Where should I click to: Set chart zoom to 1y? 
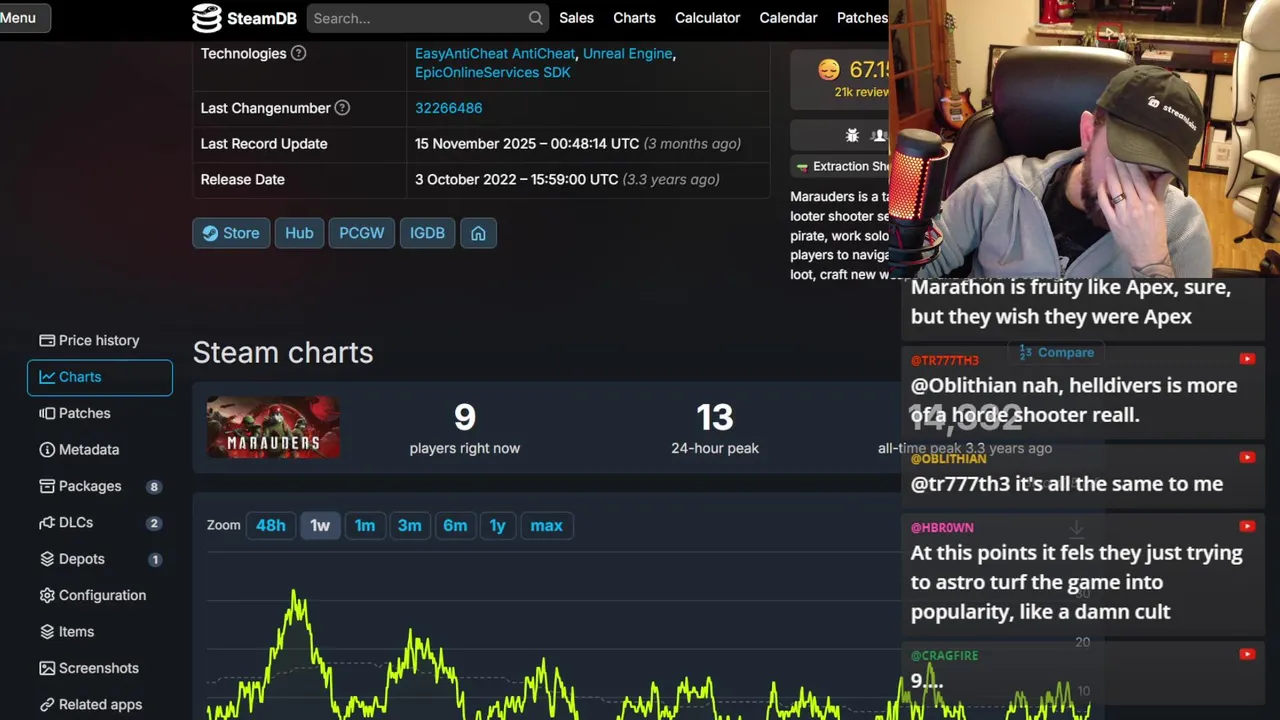pyautogui.click(x=497, y=525)
